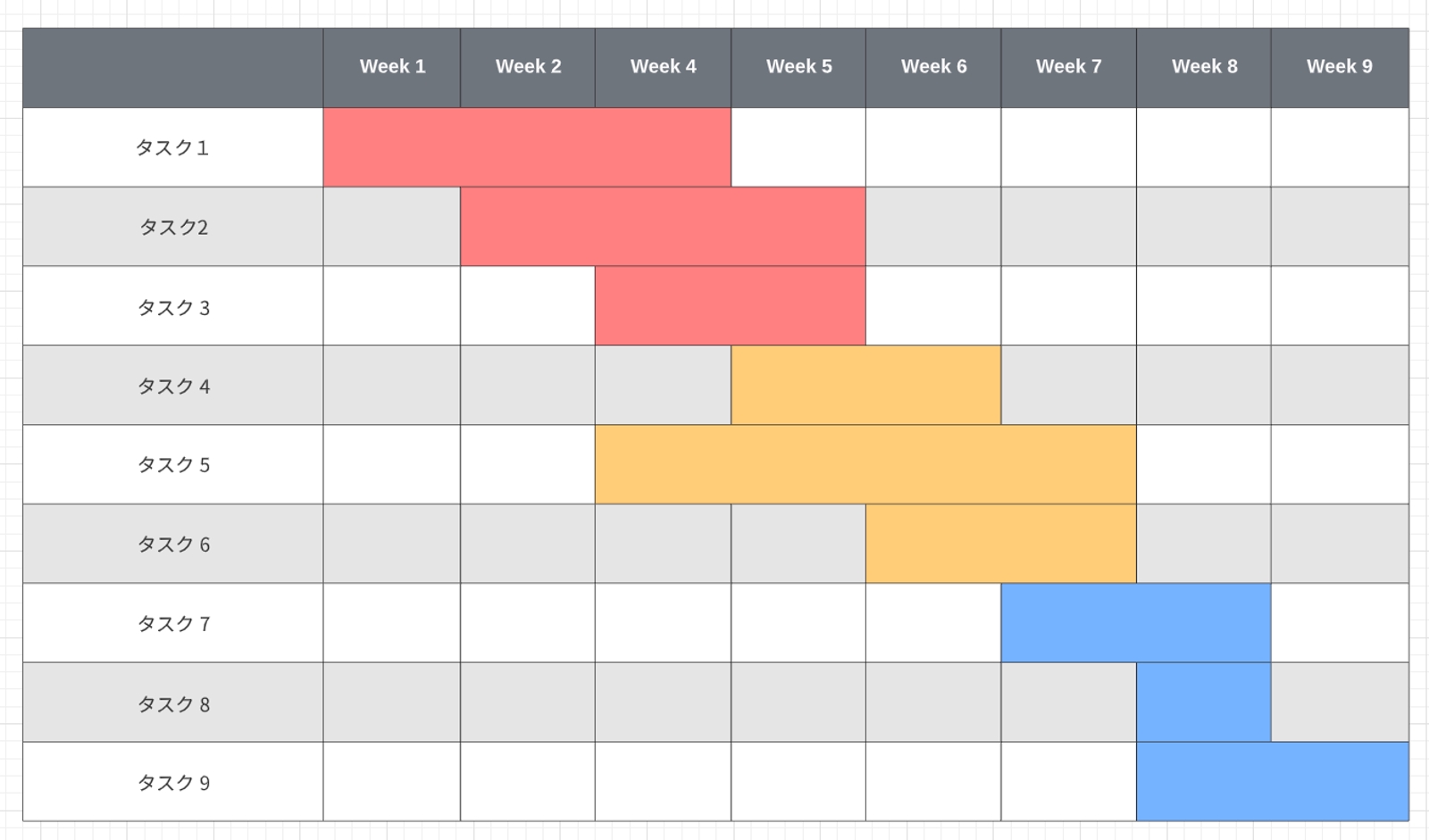Click the Week 4 column header
This screenshot has width=1429, height=840.
663,67
